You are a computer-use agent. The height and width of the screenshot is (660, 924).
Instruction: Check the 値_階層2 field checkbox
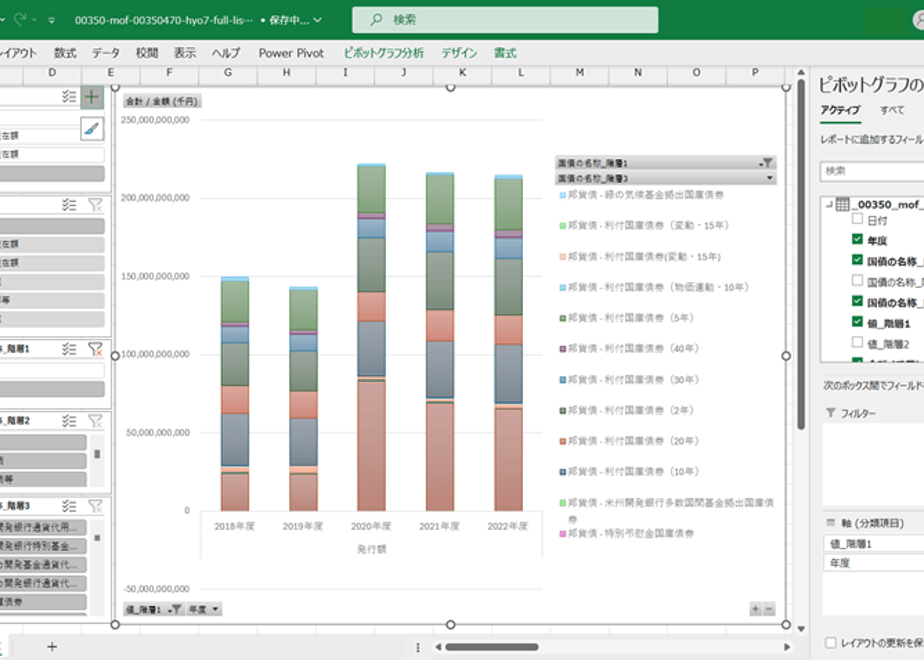857,342
